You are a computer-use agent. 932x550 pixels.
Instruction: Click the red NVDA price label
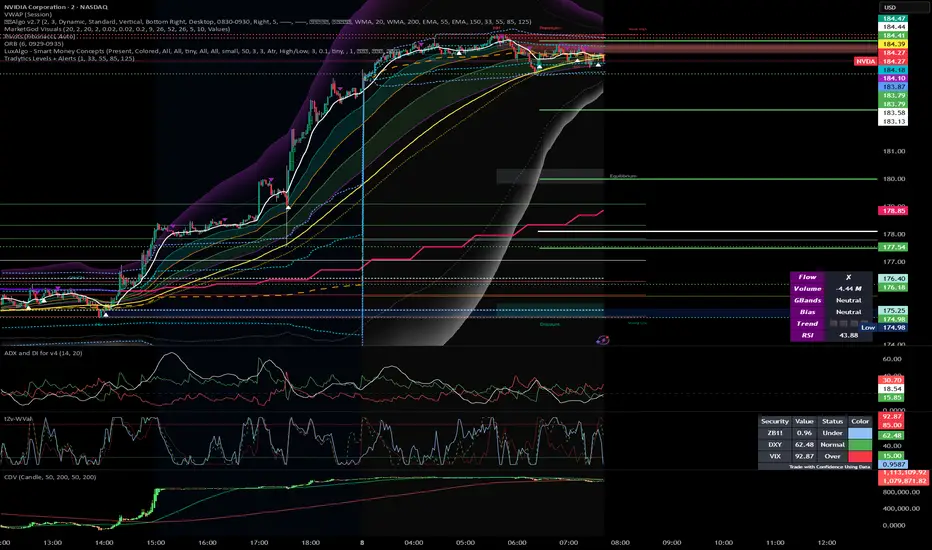(865, 61)
